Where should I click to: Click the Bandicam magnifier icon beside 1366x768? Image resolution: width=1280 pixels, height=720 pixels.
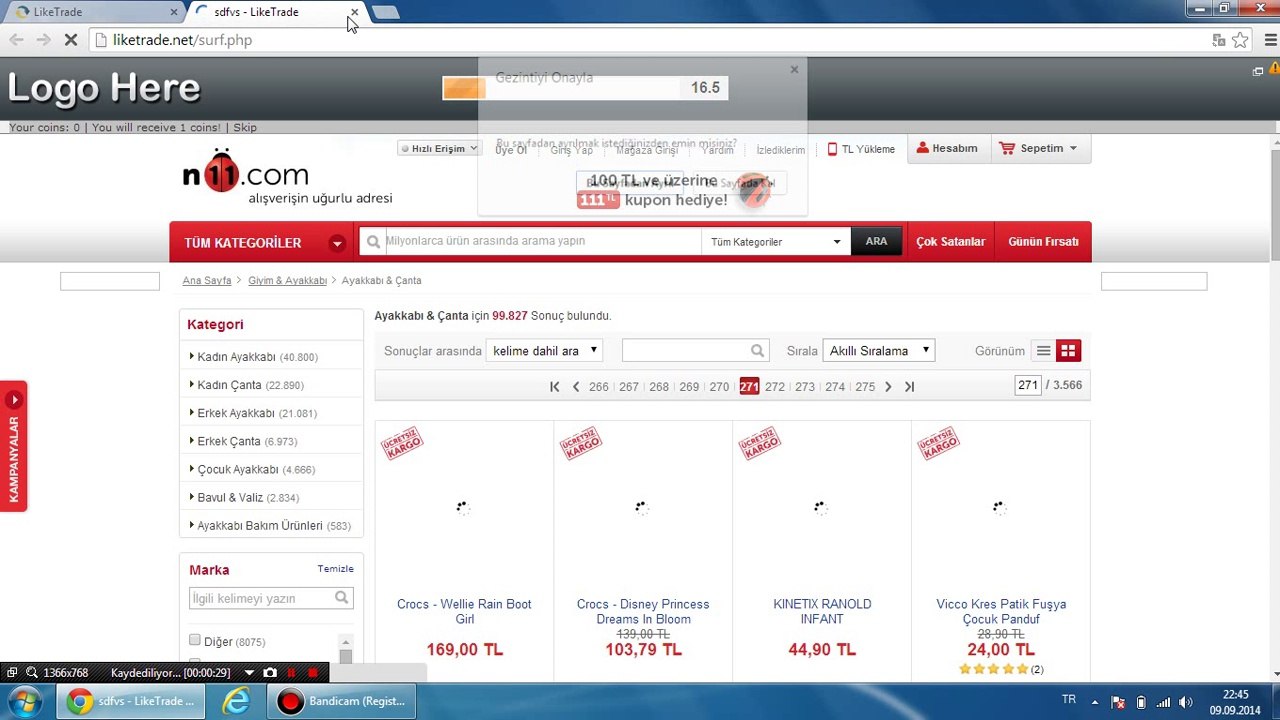(x=32, y=673)
